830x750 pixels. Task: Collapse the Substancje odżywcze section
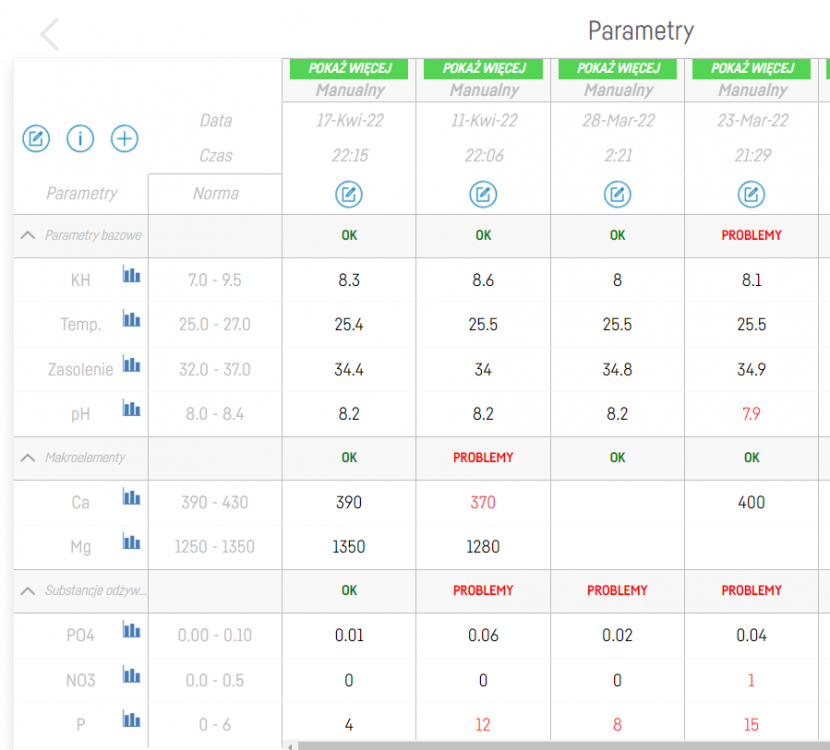28,591
